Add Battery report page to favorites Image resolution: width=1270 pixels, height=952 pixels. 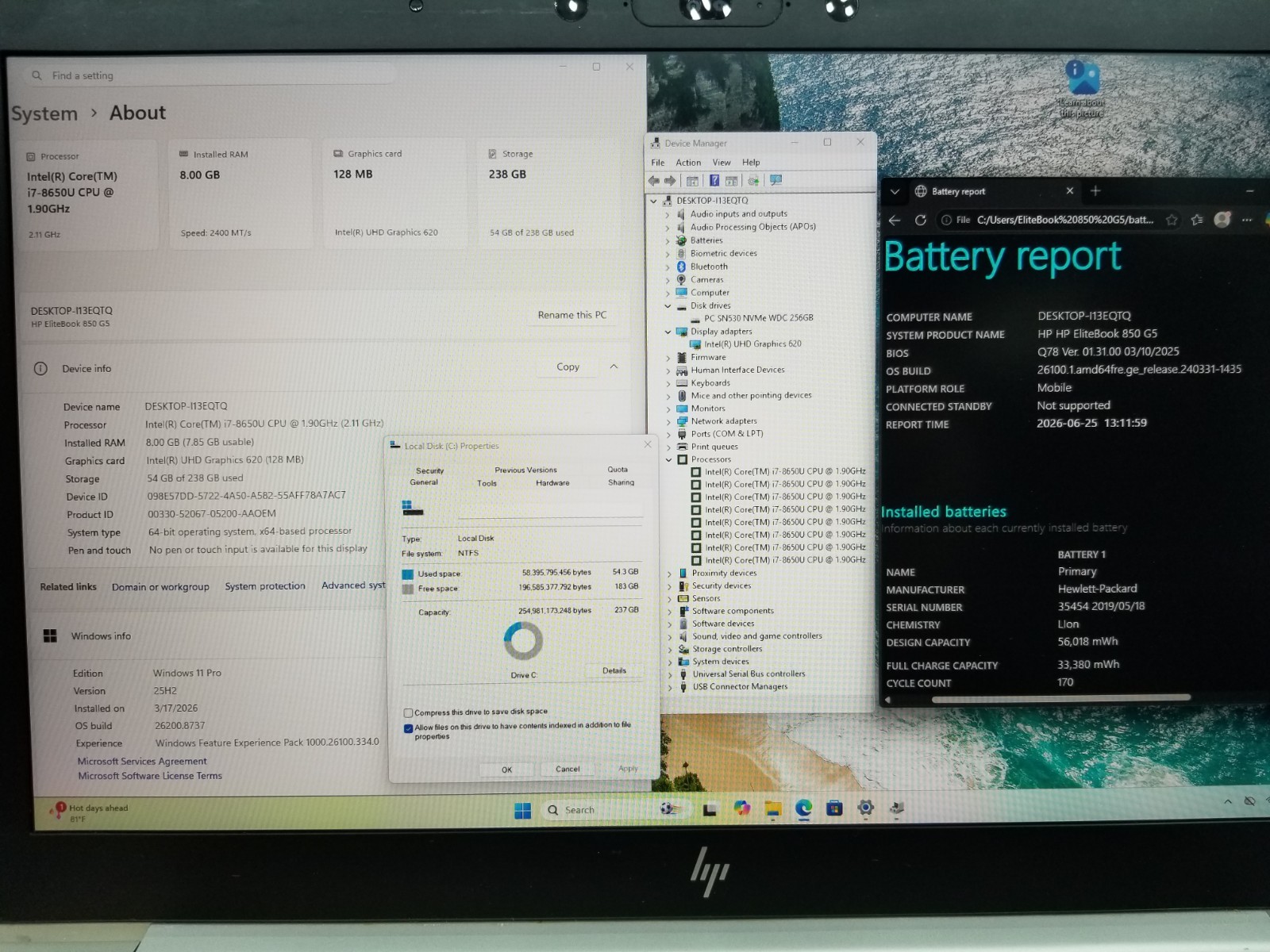pos(1172,220)
